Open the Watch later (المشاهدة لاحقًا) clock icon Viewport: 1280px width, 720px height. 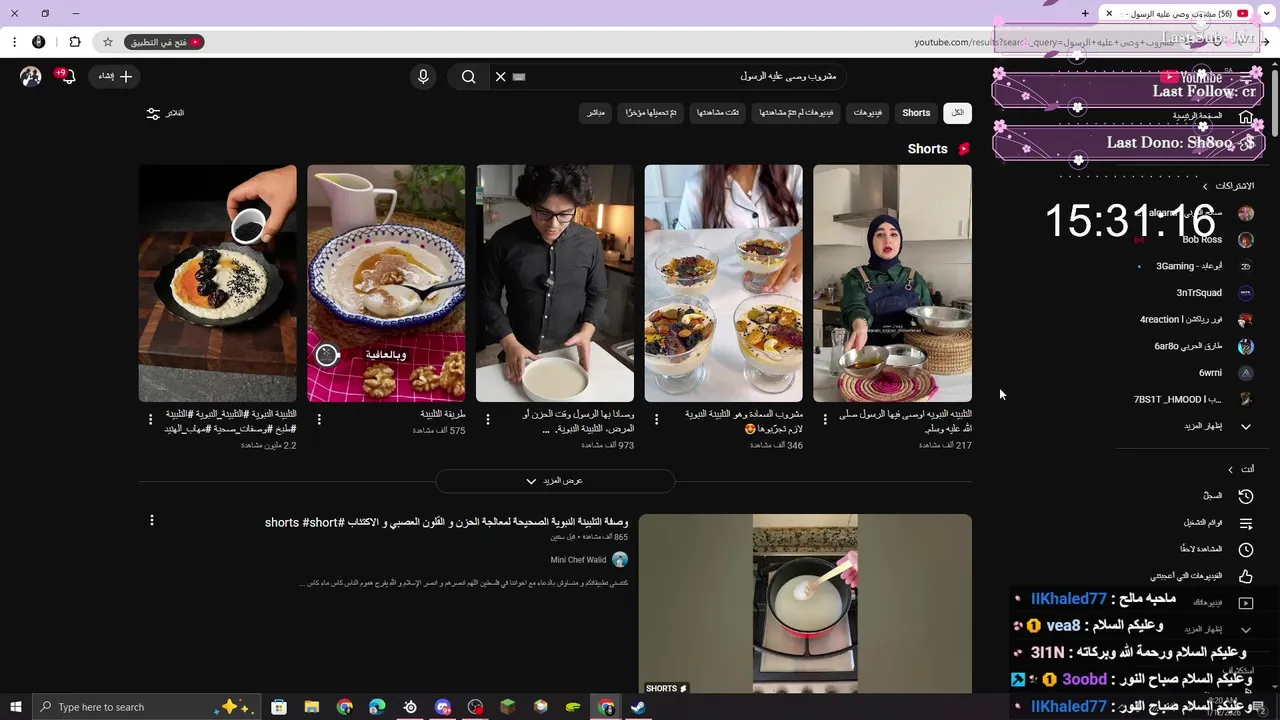pyautogui.click(x=1246, y=550)
